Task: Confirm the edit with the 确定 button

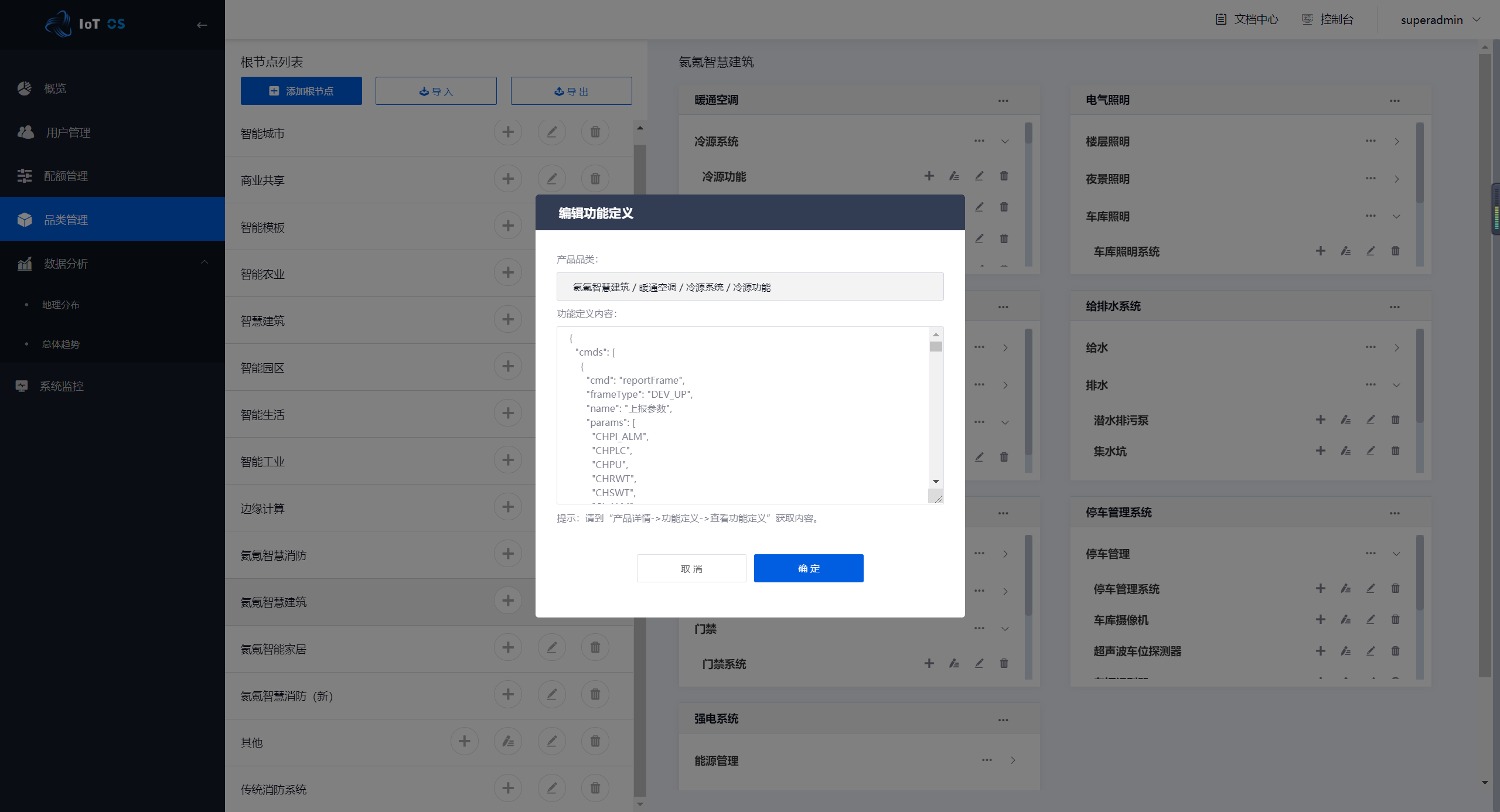Action: point(809,568)
